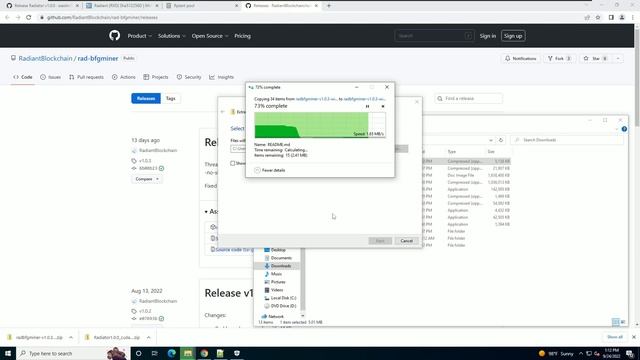Switch to the Code tab
Viewport: 640px width, 360px height.
click(x=23, y=77)
